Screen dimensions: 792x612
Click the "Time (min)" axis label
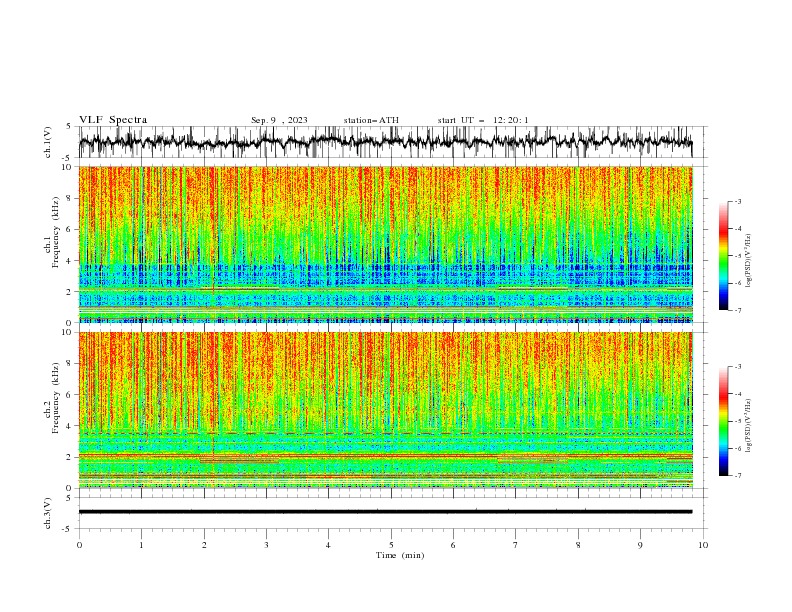coord(400,555)
